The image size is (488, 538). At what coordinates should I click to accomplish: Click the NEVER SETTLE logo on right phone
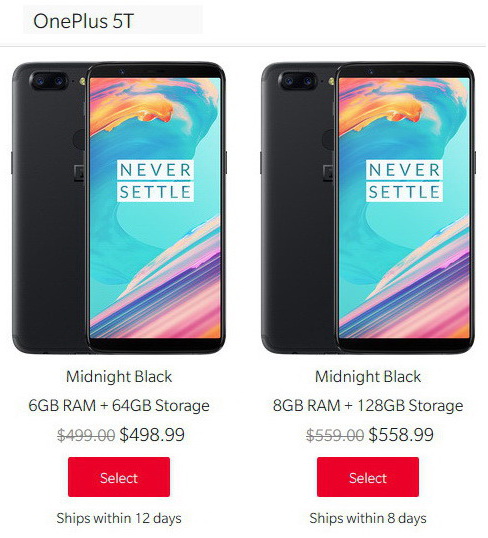click(x=404, y=181)
